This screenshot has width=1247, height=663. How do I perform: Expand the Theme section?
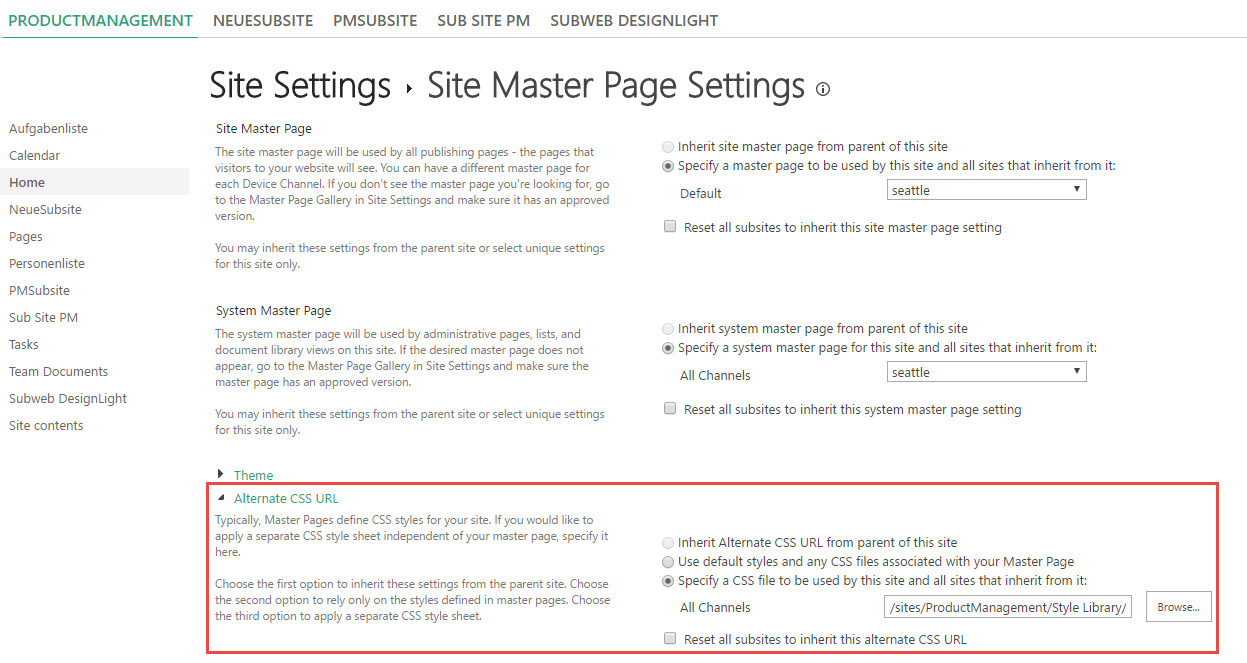253,476
